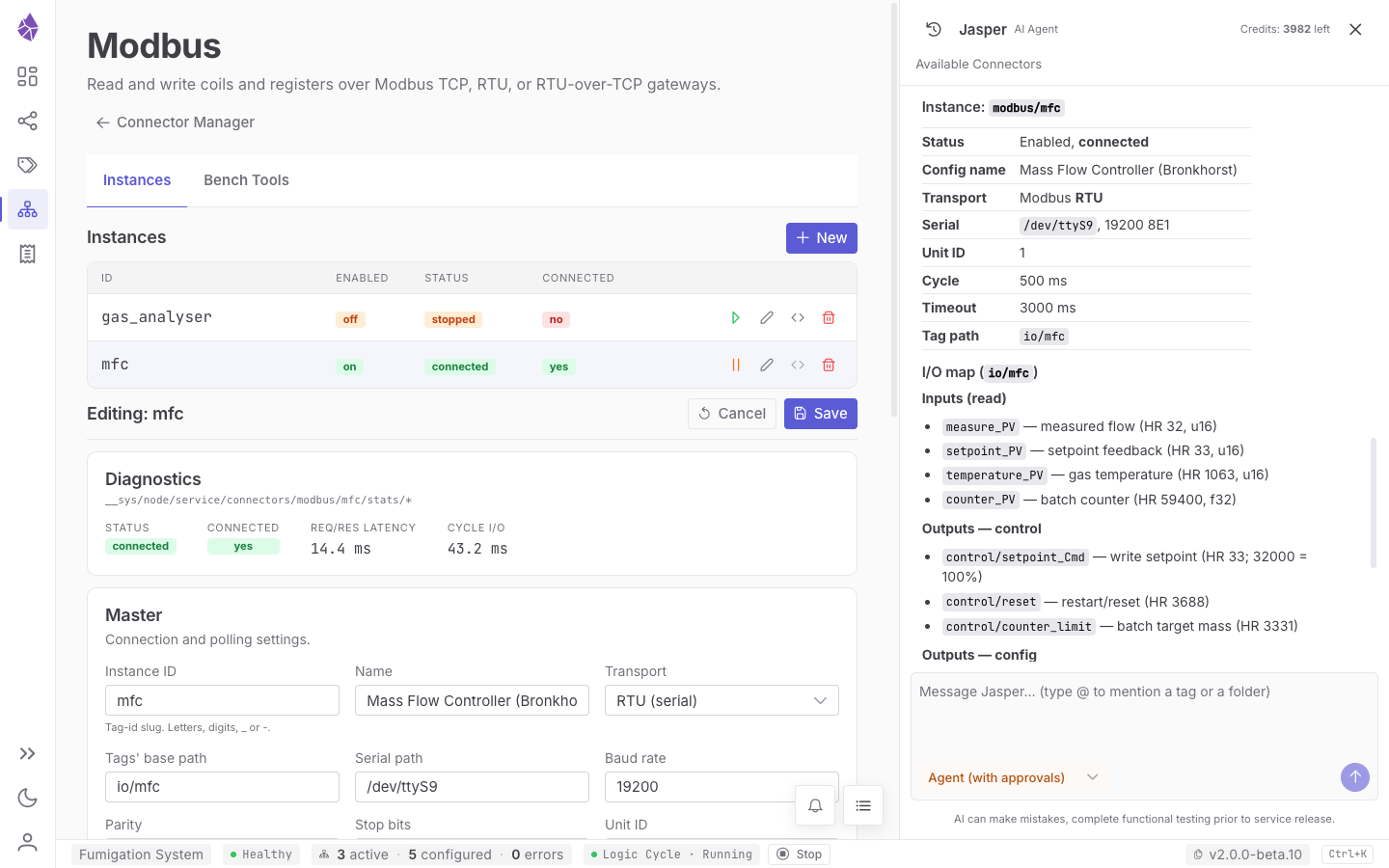Delete the gas_analyser instance

coord(829,317)
